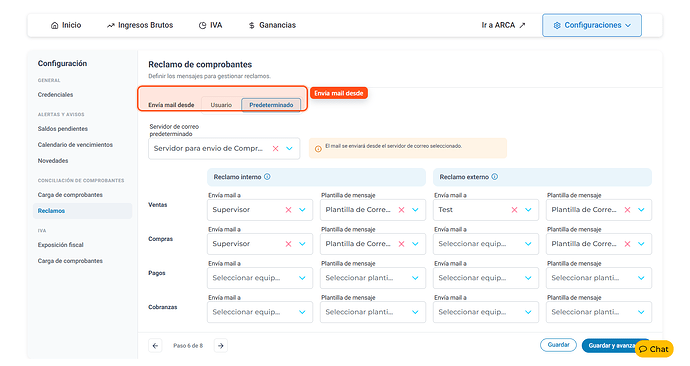Go to previous step with back arrow
Image resolution: width=690 pixels, height=366 pixels.
pyautogui.click(x=155, y=346)
